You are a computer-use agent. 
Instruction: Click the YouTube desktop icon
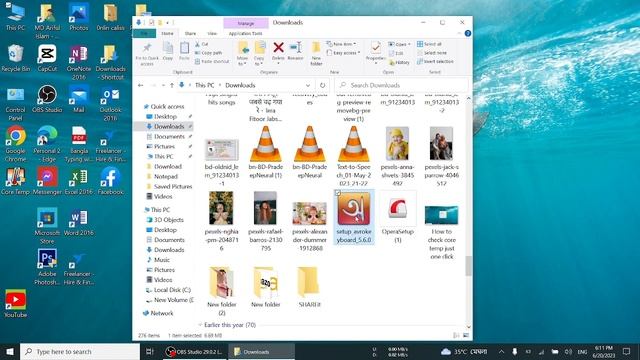pyautogui.click(x=16, y=304)
